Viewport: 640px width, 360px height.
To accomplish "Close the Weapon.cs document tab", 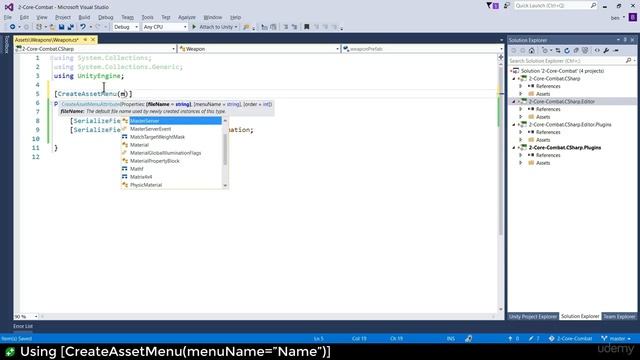I will 93,40.
